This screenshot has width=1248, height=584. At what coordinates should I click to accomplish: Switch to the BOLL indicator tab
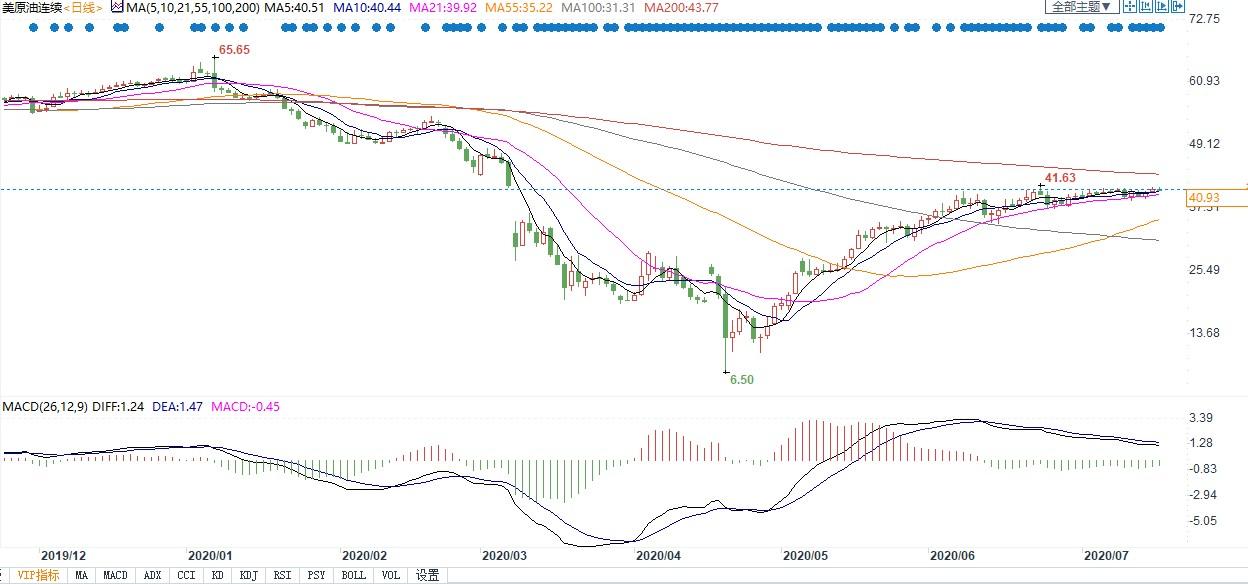[353, 575]
